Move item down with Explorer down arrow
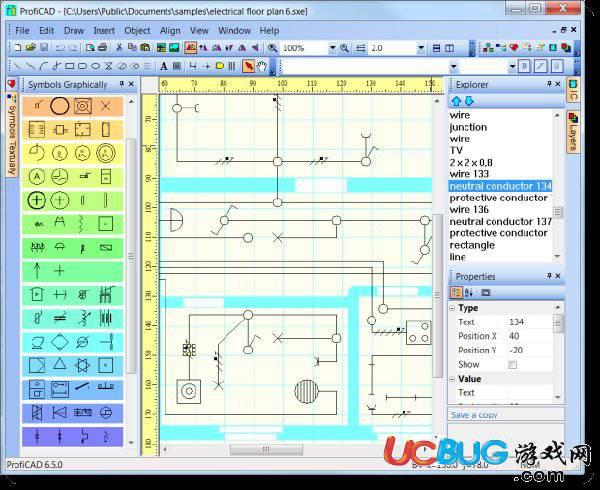This screenshot has height=490, width=600. (469, 101)
